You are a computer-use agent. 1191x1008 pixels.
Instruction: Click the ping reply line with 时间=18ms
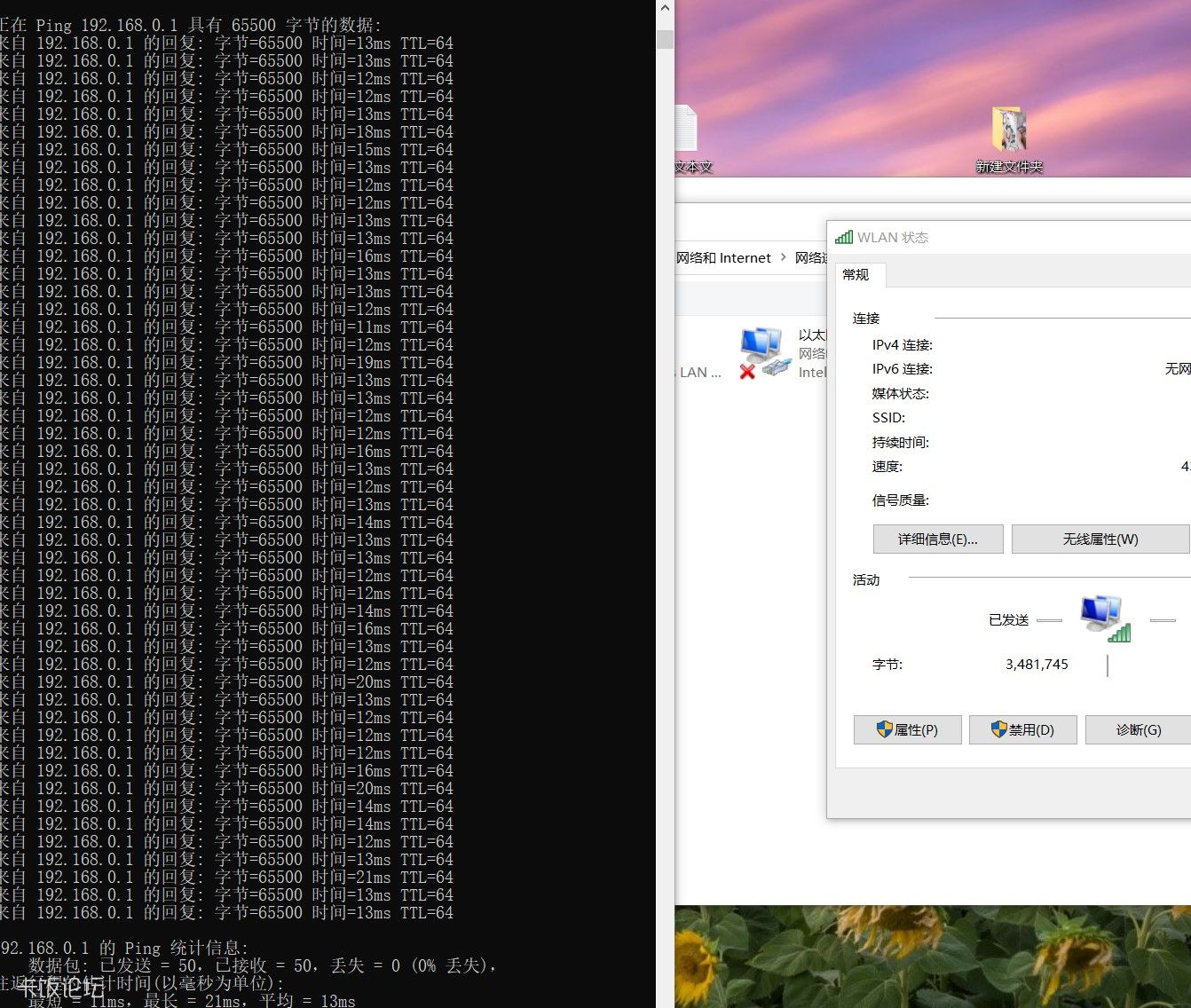pos(226,131)
